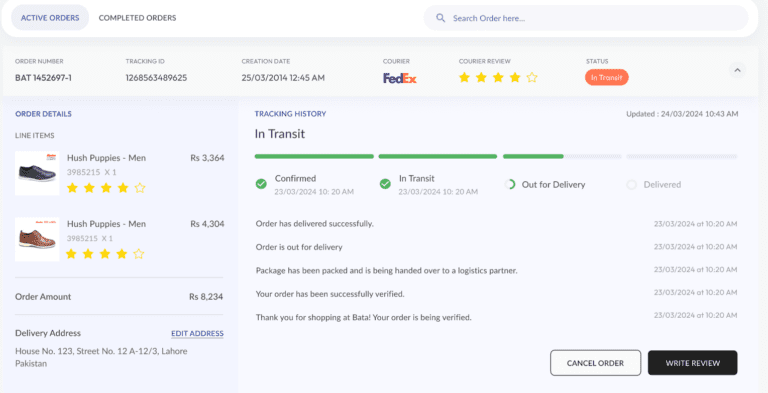Give second Hush Puppies item one star
Image resolution: width=768 pixels, height=393 pixels.
click(x=72, y=254)
